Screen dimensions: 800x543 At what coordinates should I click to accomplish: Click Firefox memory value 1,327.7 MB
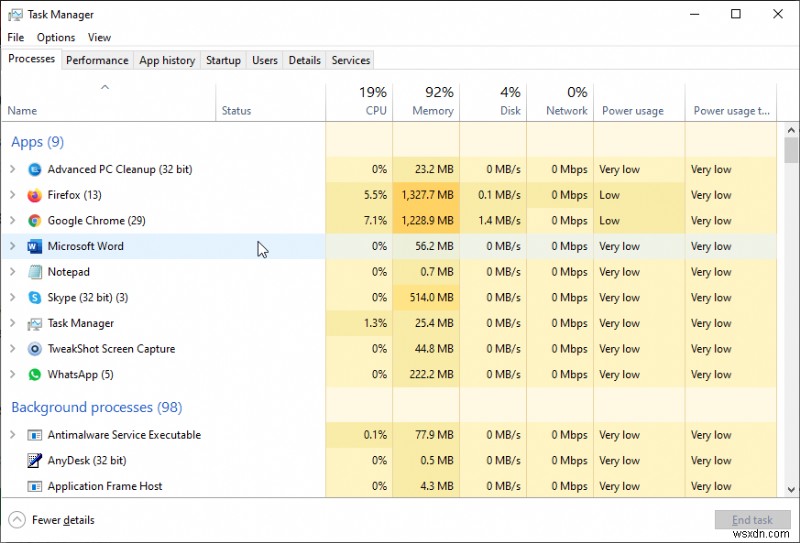coord(428,195)
